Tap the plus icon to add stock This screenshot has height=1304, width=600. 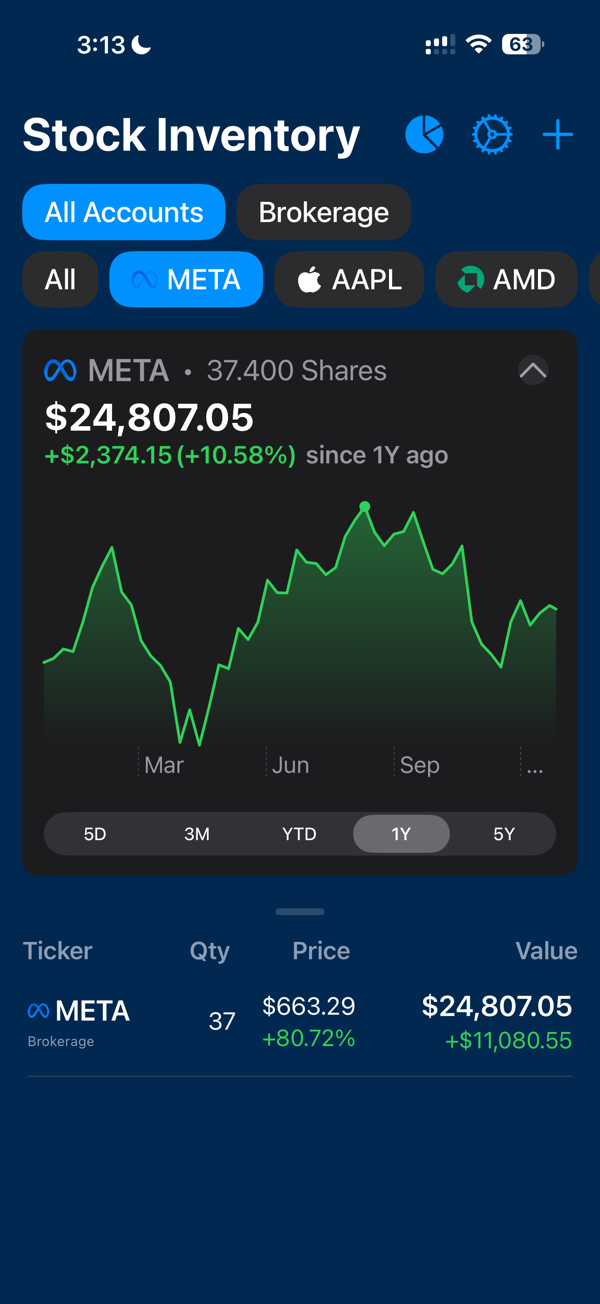(x=557, y=134)
